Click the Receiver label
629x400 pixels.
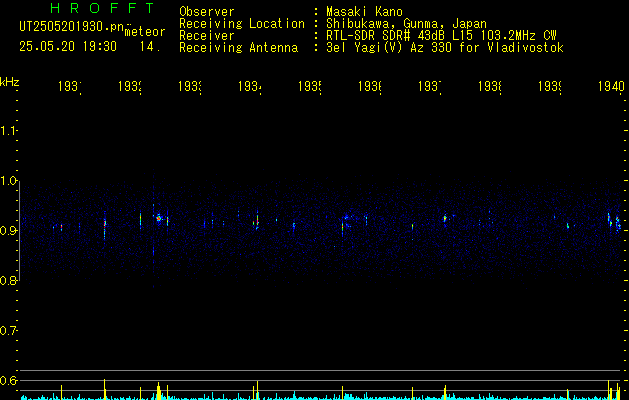207,36
